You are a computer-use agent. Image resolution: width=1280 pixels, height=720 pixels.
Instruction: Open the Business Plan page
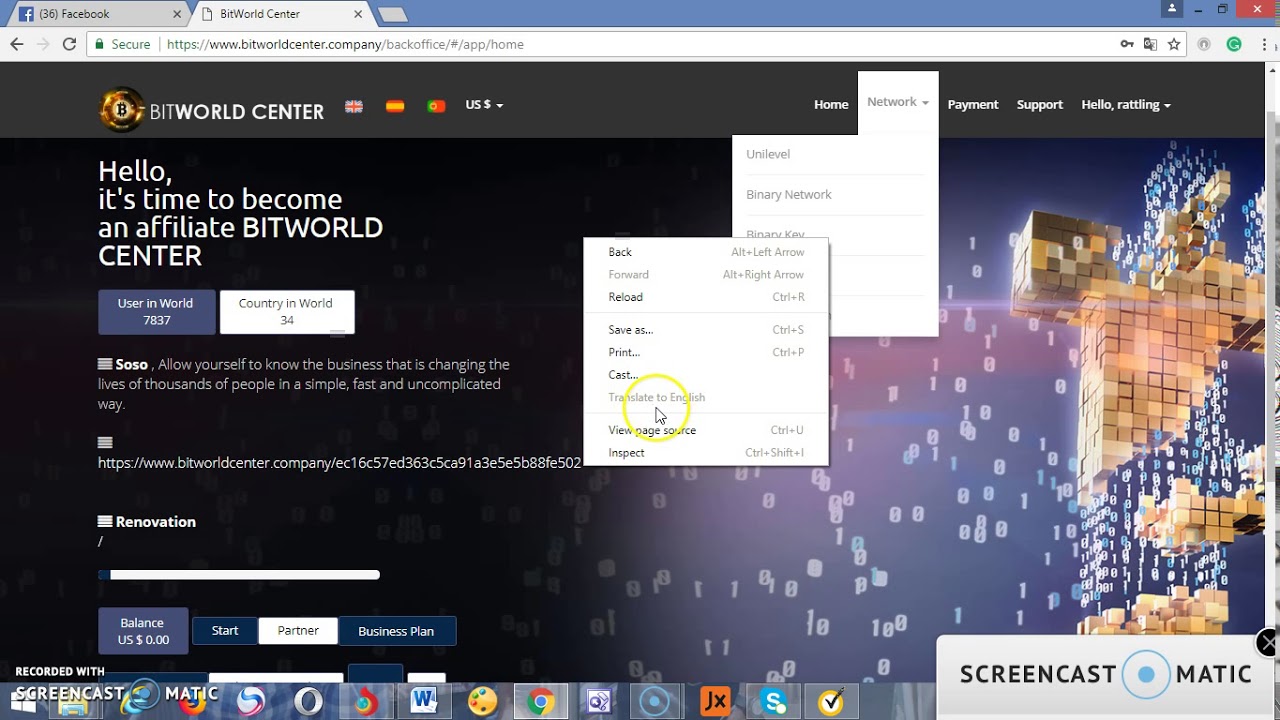(397, 630)
